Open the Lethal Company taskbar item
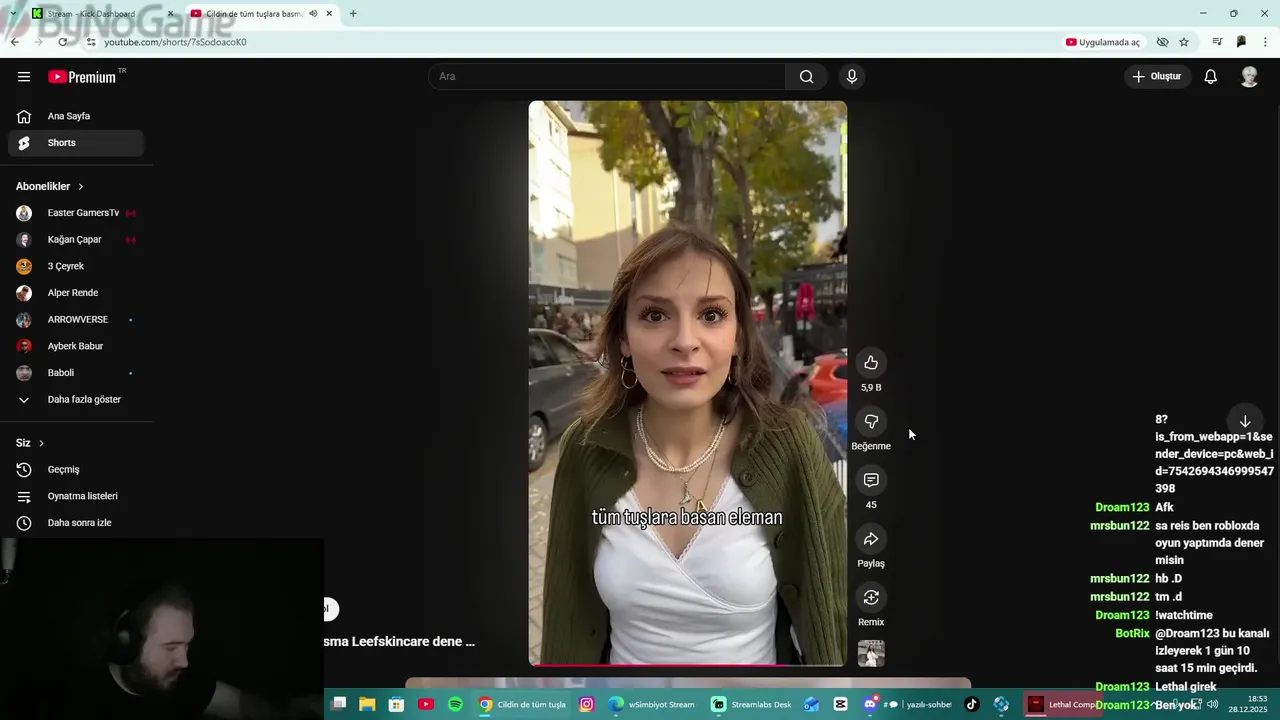The width and height of the screenshot is (1280, 720). click(x=1061, y=704)
